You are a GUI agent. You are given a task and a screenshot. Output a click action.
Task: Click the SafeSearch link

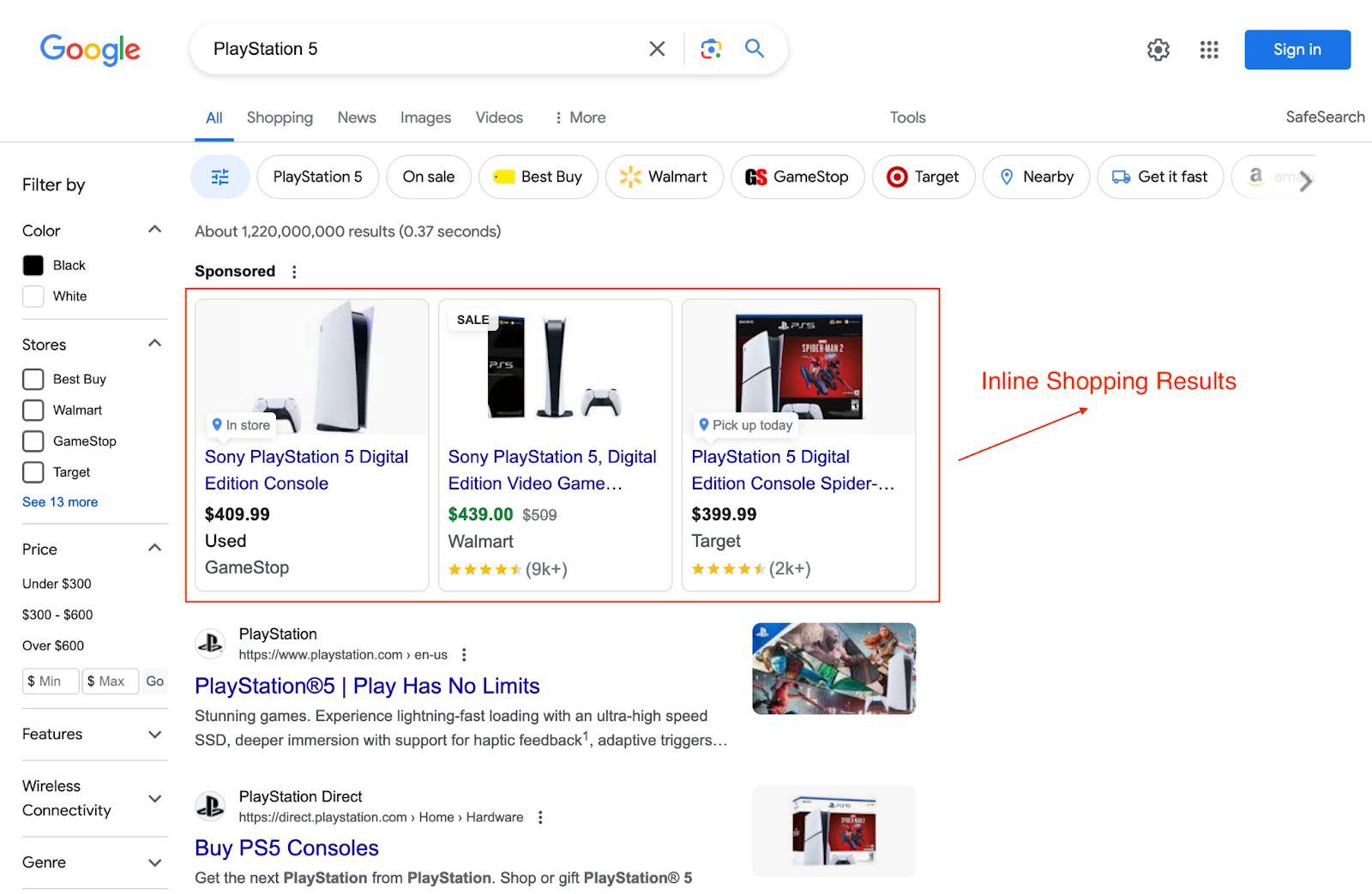1325,117
